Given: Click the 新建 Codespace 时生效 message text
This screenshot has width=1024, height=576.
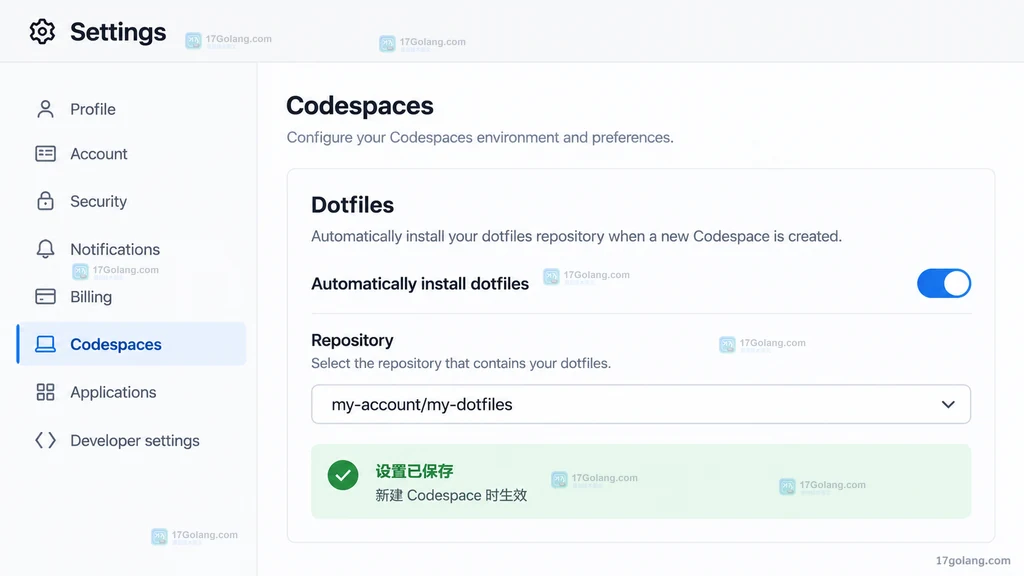Looking at the screenshot, I should click(451, 496).
